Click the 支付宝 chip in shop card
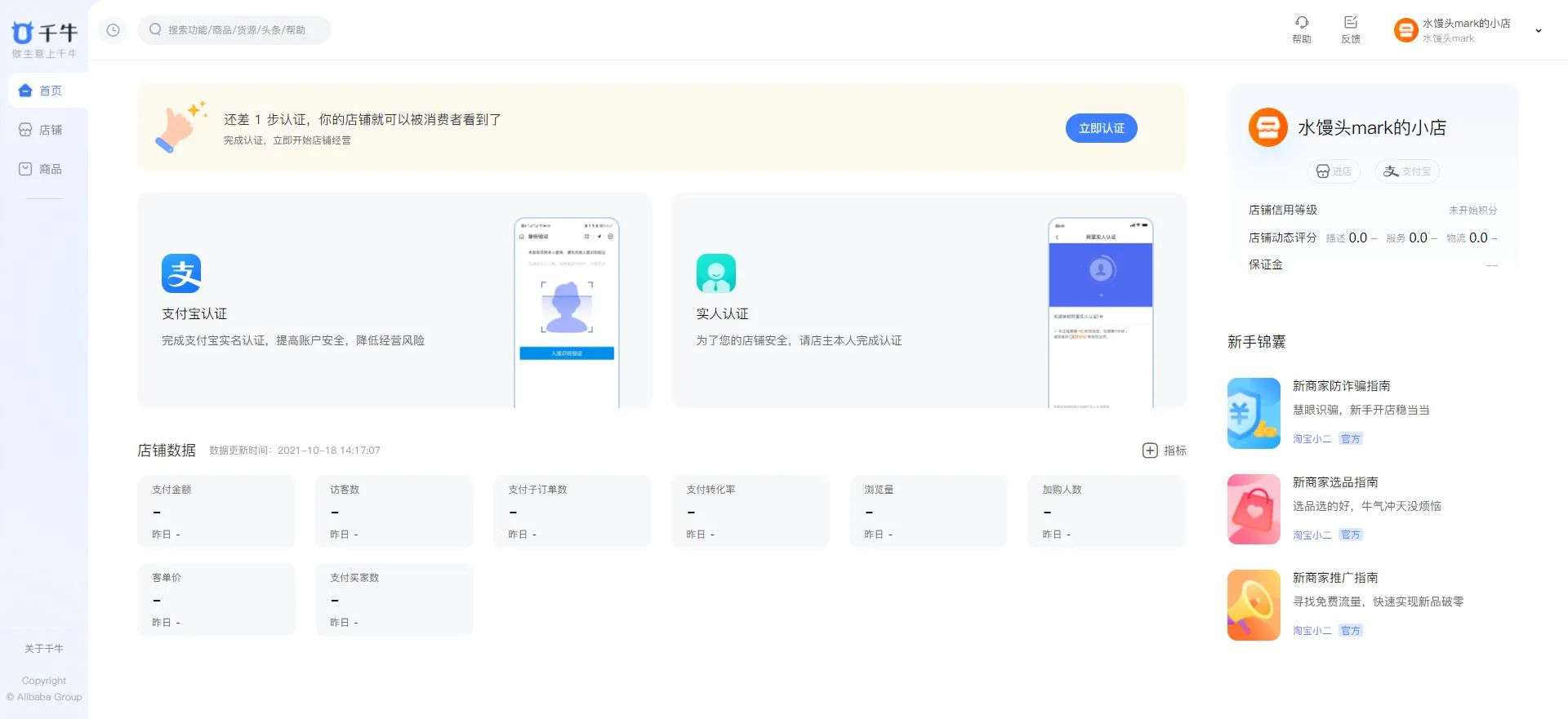The height and width of the screenshot is (719, 1568). pyautogui.click(x=1407, y=171)
